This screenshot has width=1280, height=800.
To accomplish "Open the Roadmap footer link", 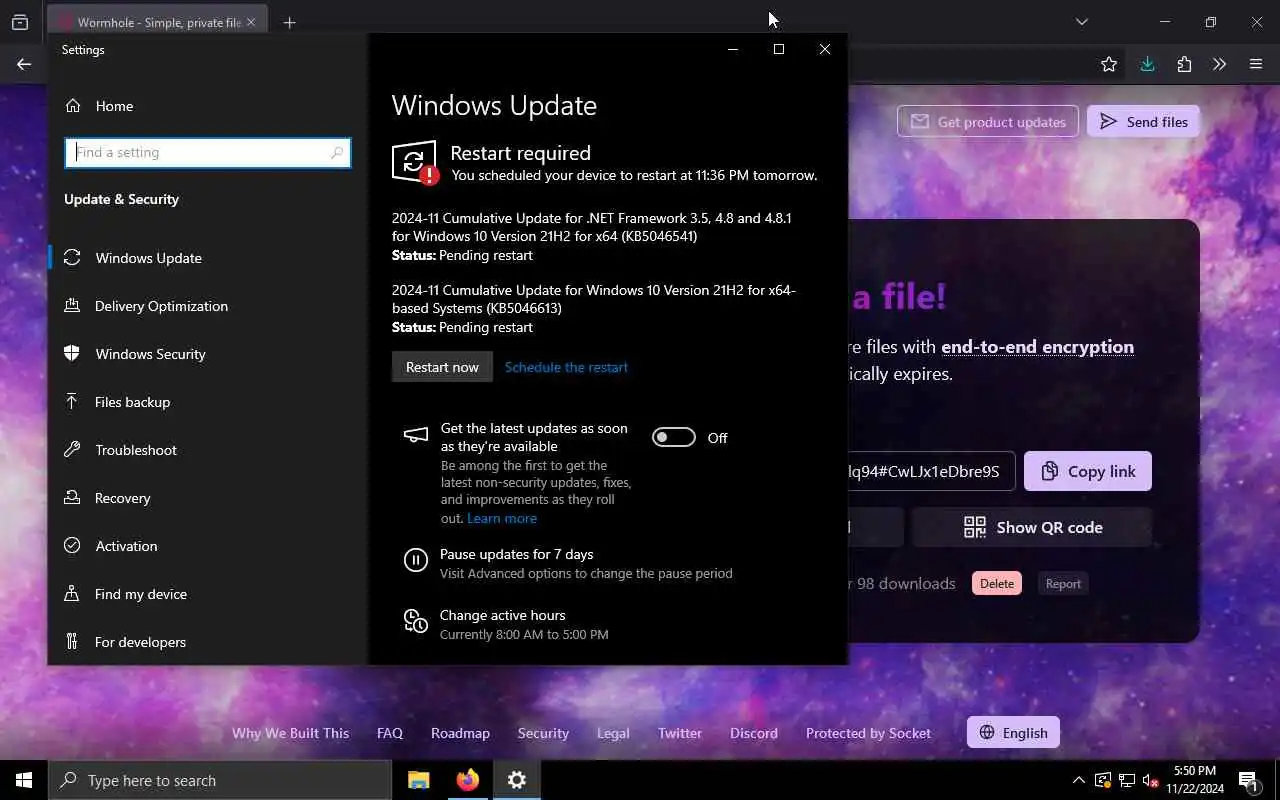I will pyautogui.click(x=460, y=733).
